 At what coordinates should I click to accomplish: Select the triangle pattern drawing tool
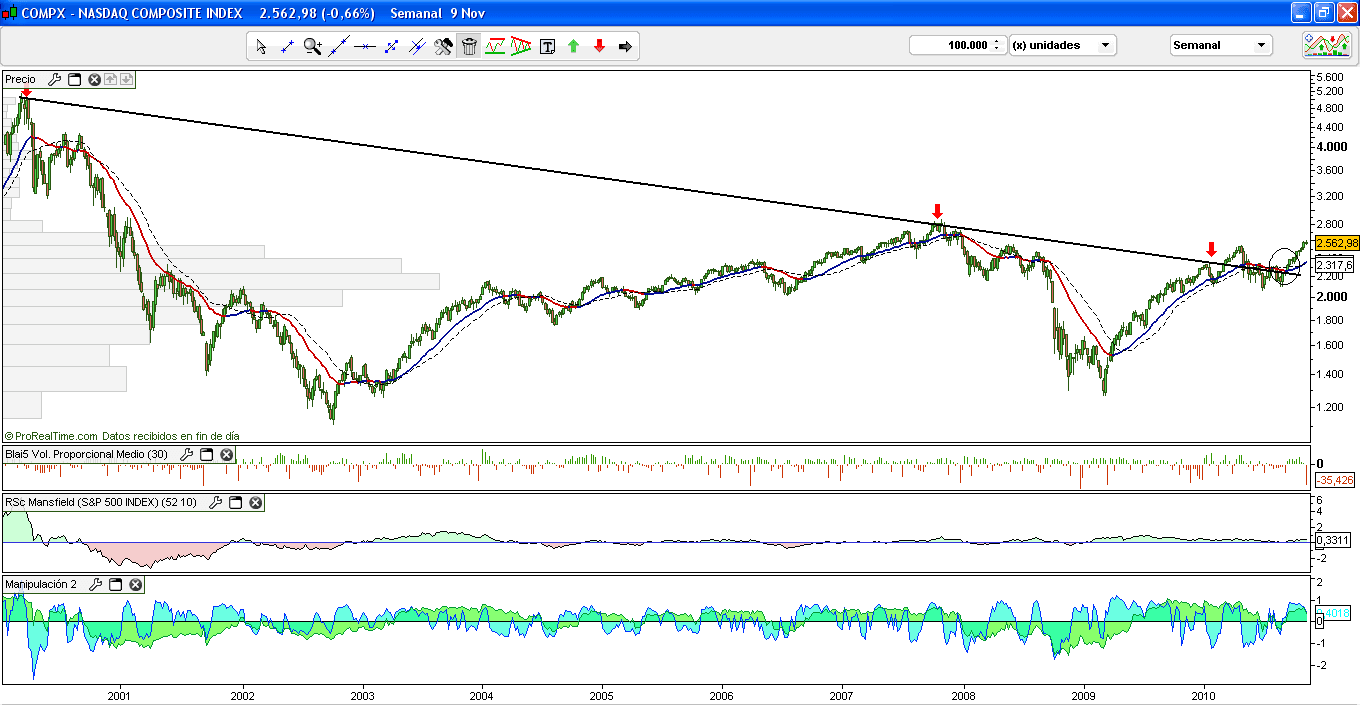[521, 46]
